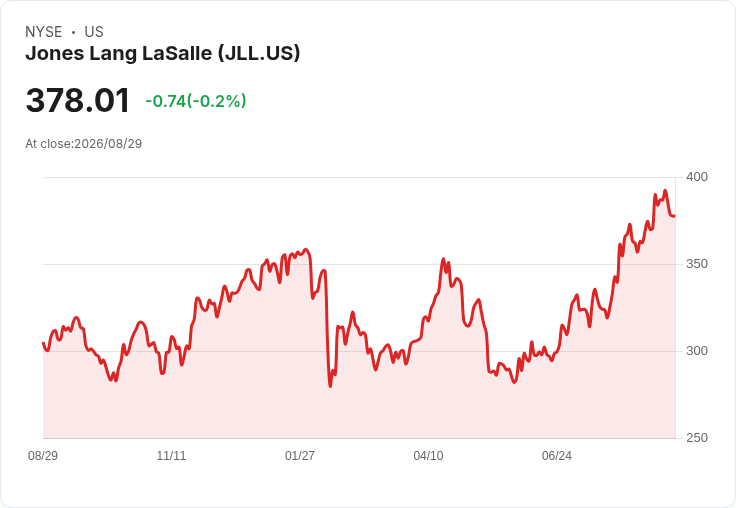Click the 378.01 current price
Image resolution: width=736 pixels, height=508 pixels.
(77, 100)
